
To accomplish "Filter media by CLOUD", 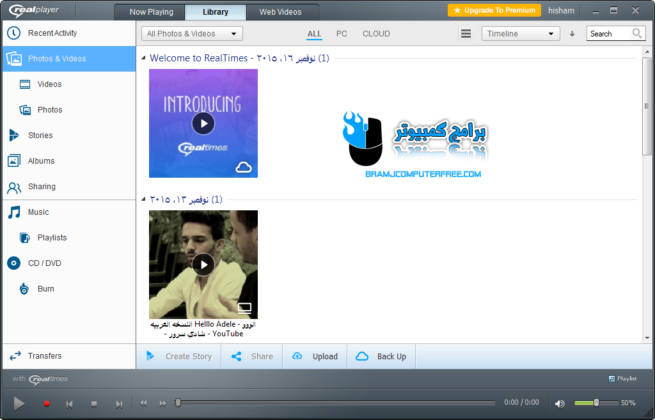I will [376, 34].
